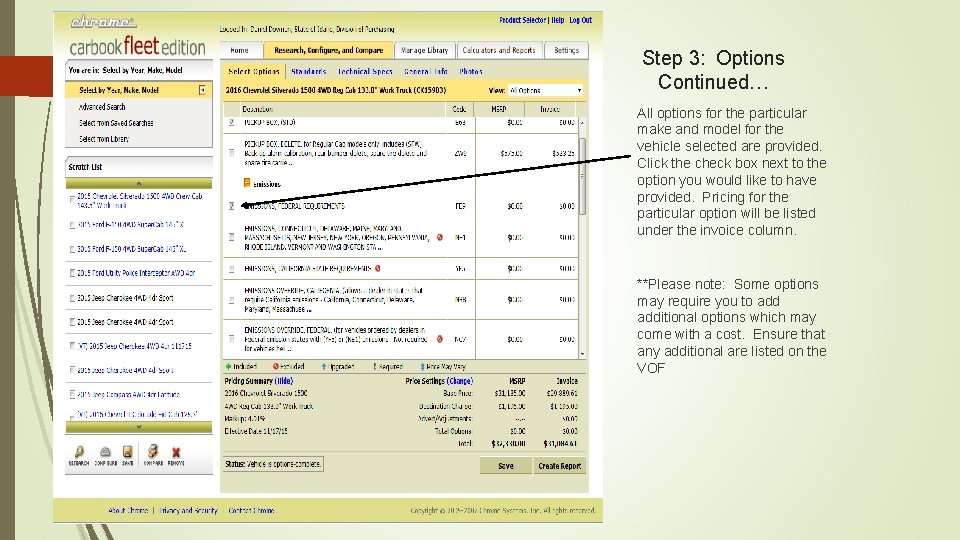
Task: Click the options table scroll up arrow
Action: click(x=582, y=122)
